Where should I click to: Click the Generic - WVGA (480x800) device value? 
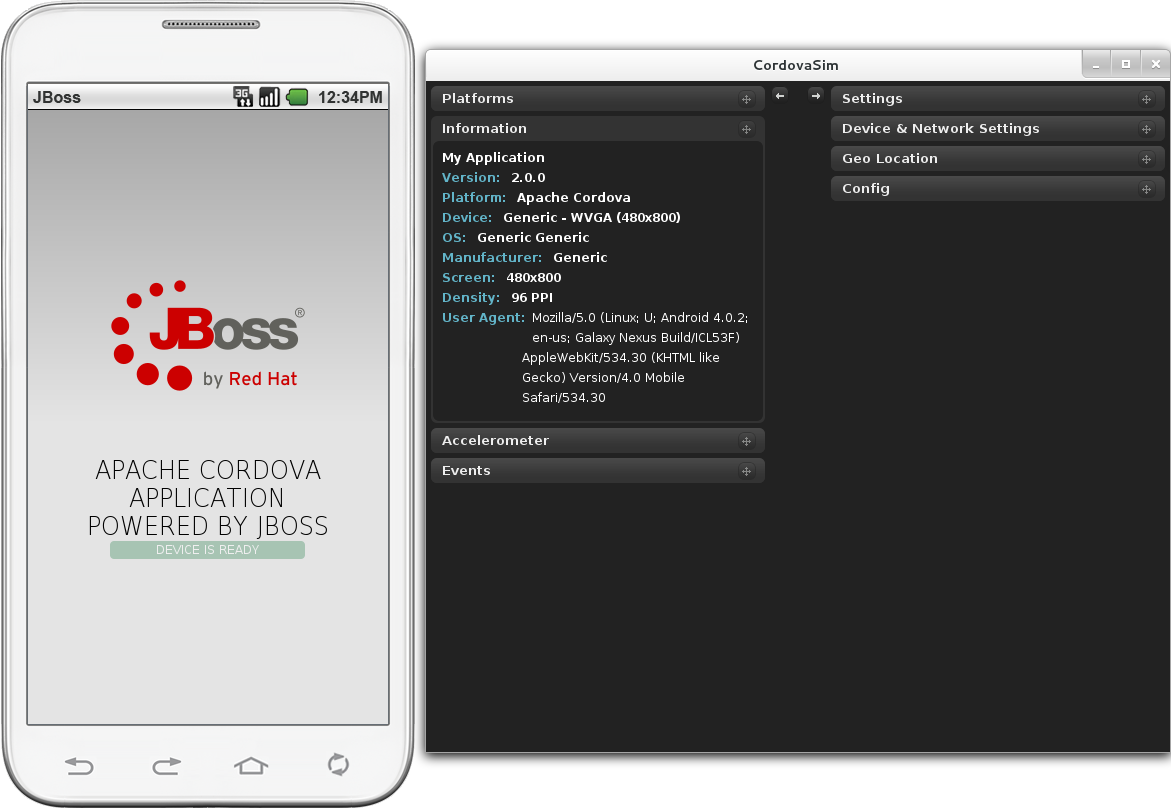click(591, 218)
